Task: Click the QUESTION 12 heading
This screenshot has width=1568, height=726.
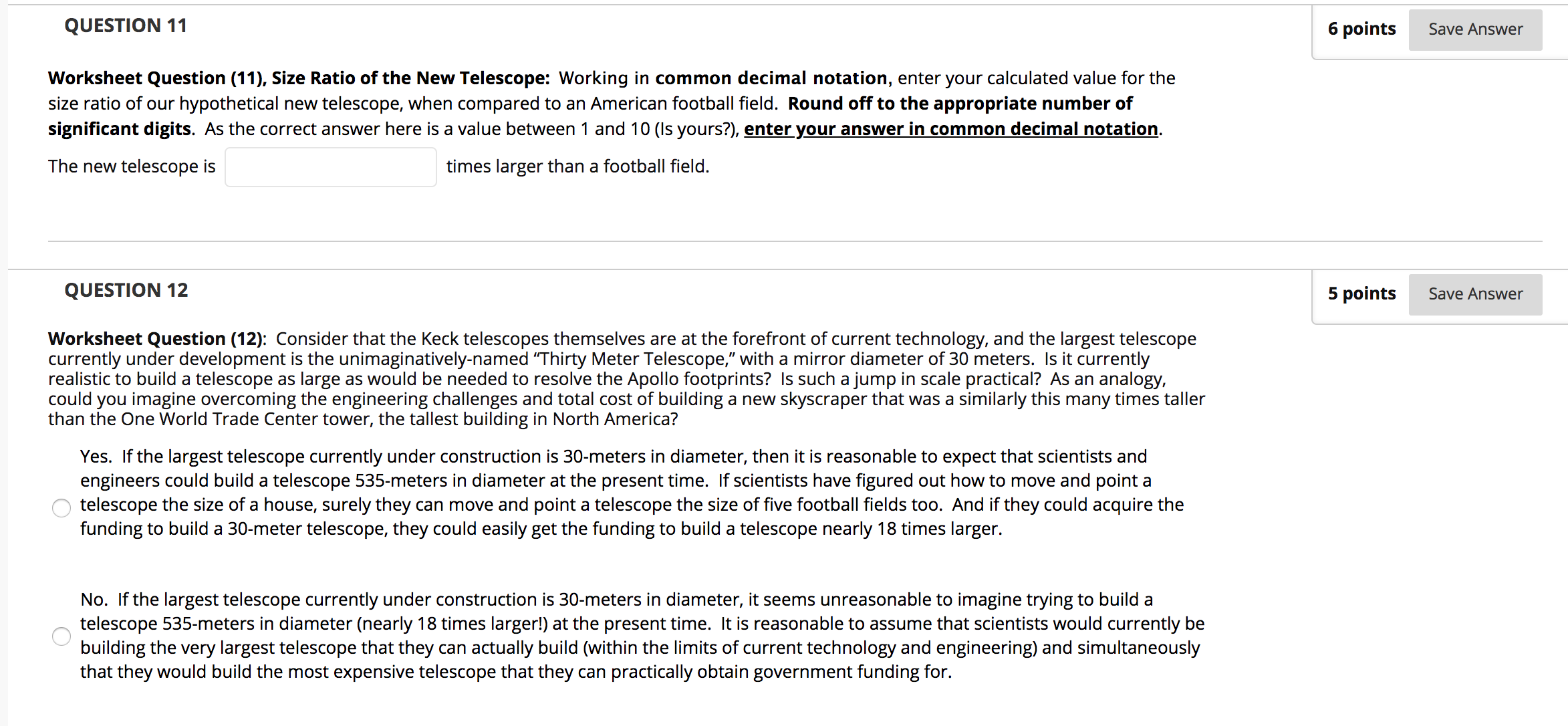Action: click(x=126, y=290)
